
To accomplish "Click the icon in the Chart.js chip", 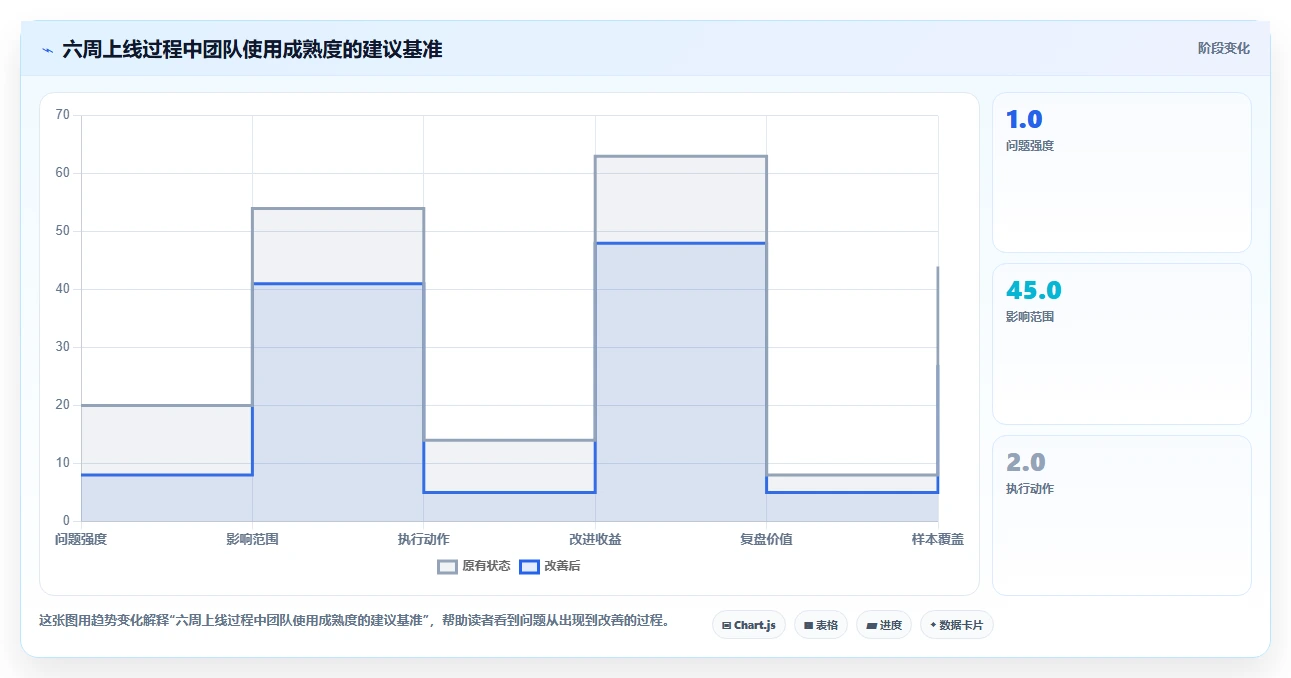I will [726, 626].
